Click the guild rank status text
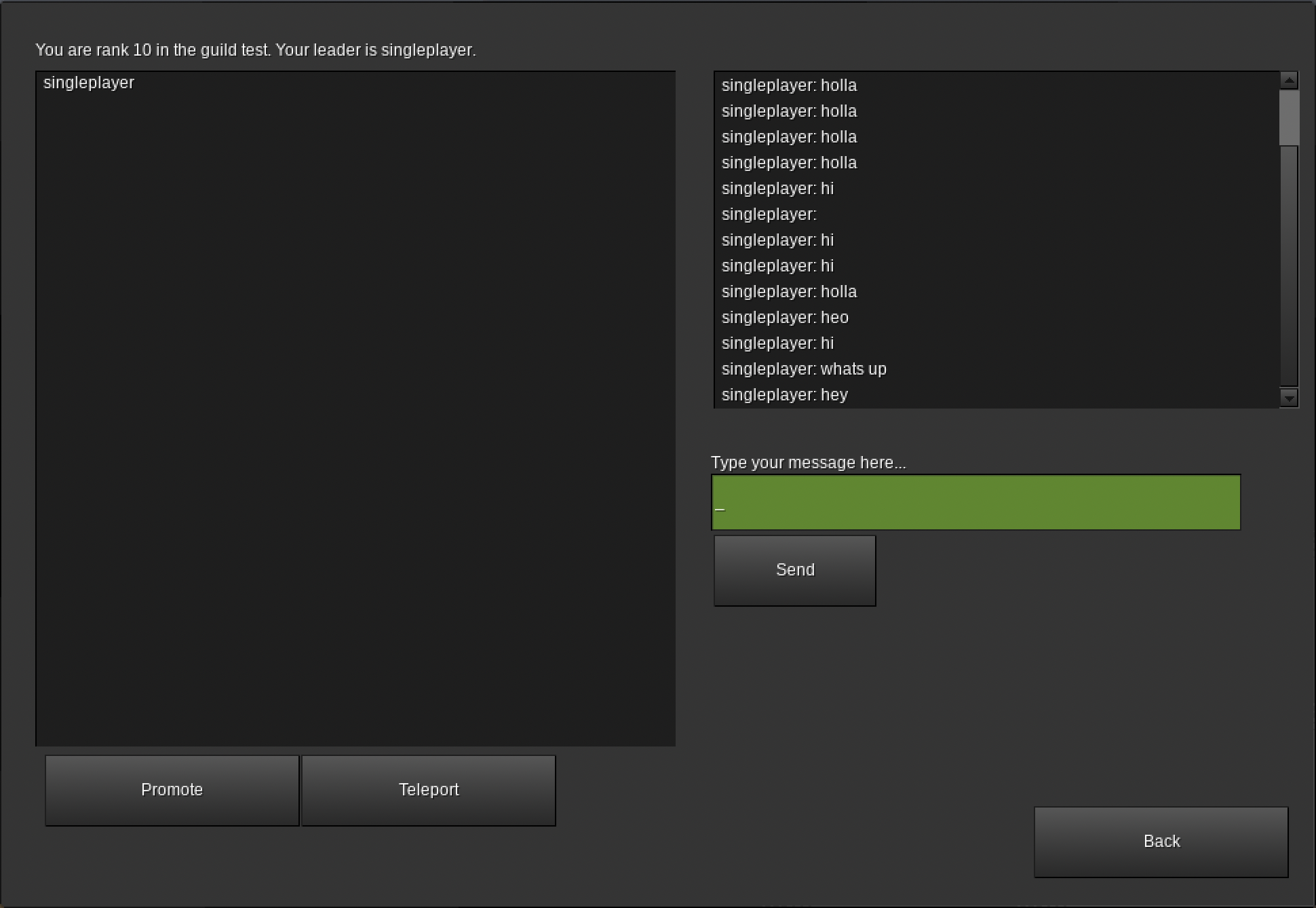The image size is (1316, 908). click(x=256, y=50)
